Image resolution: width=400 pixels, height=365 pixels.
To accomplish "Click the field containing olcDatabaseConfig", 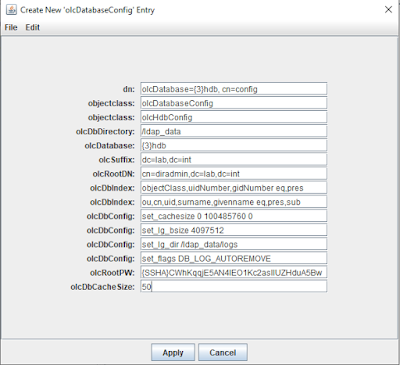I will click(233, 103).
